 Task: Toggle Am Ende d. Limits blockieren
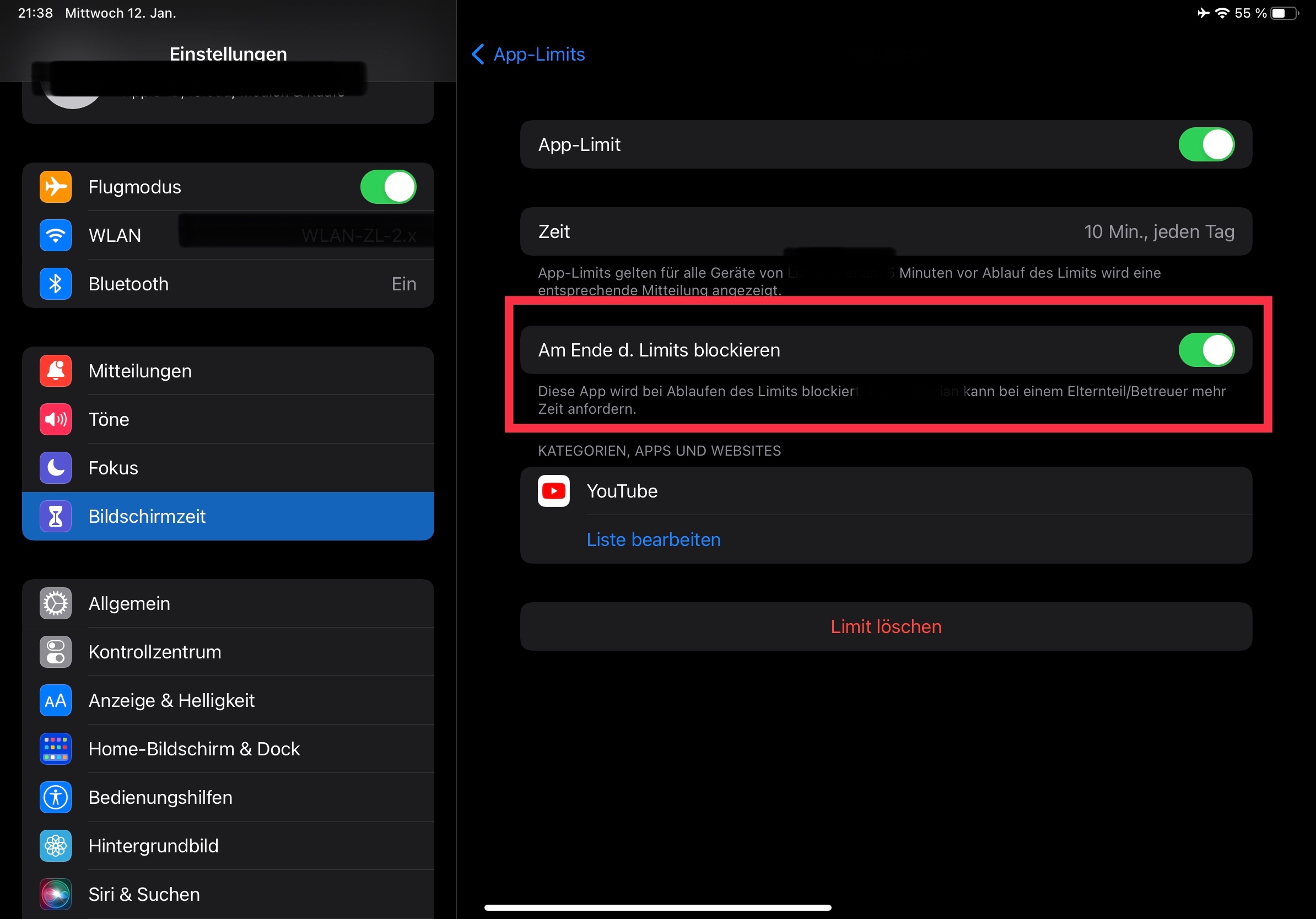[x=1206, y=350]
